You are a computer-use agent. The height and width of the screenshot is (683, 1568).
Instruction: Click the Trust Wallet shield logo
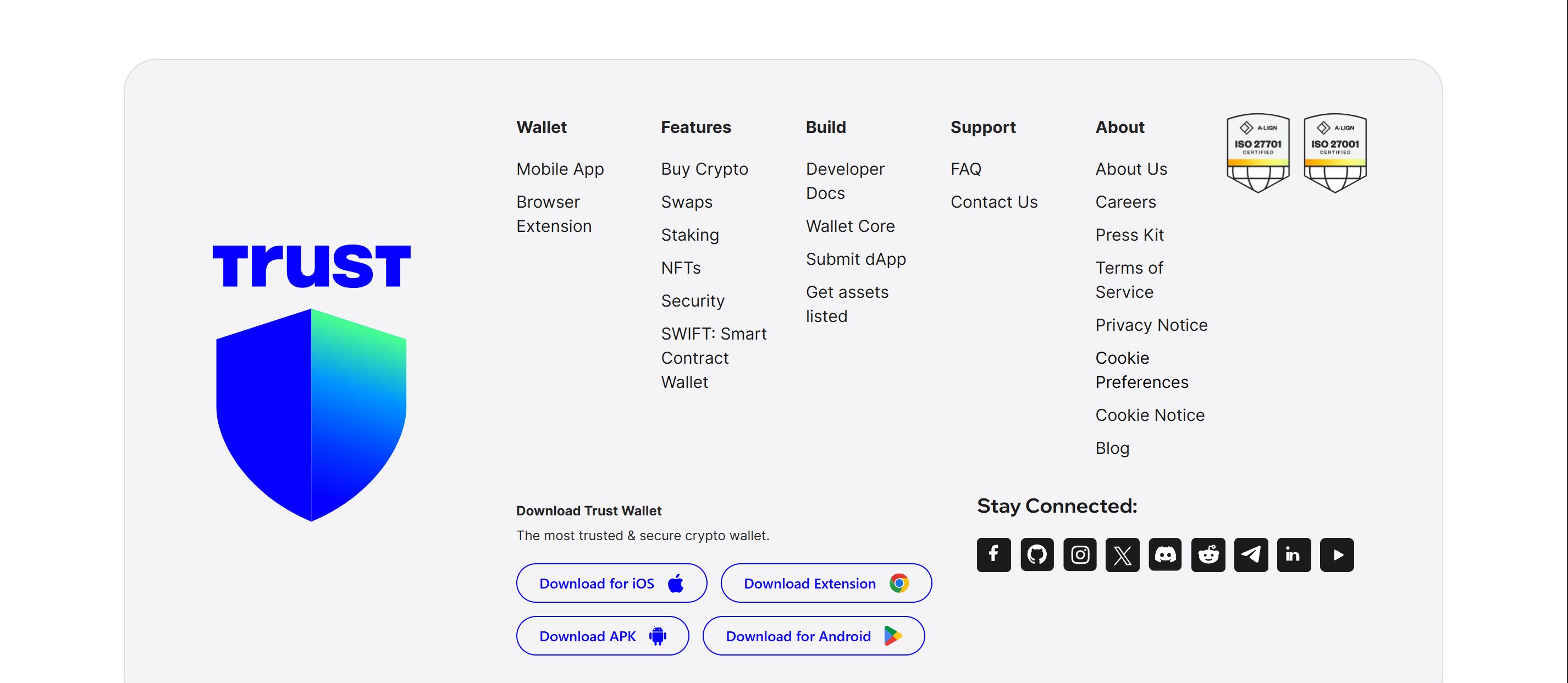click(x=311, y=414)
